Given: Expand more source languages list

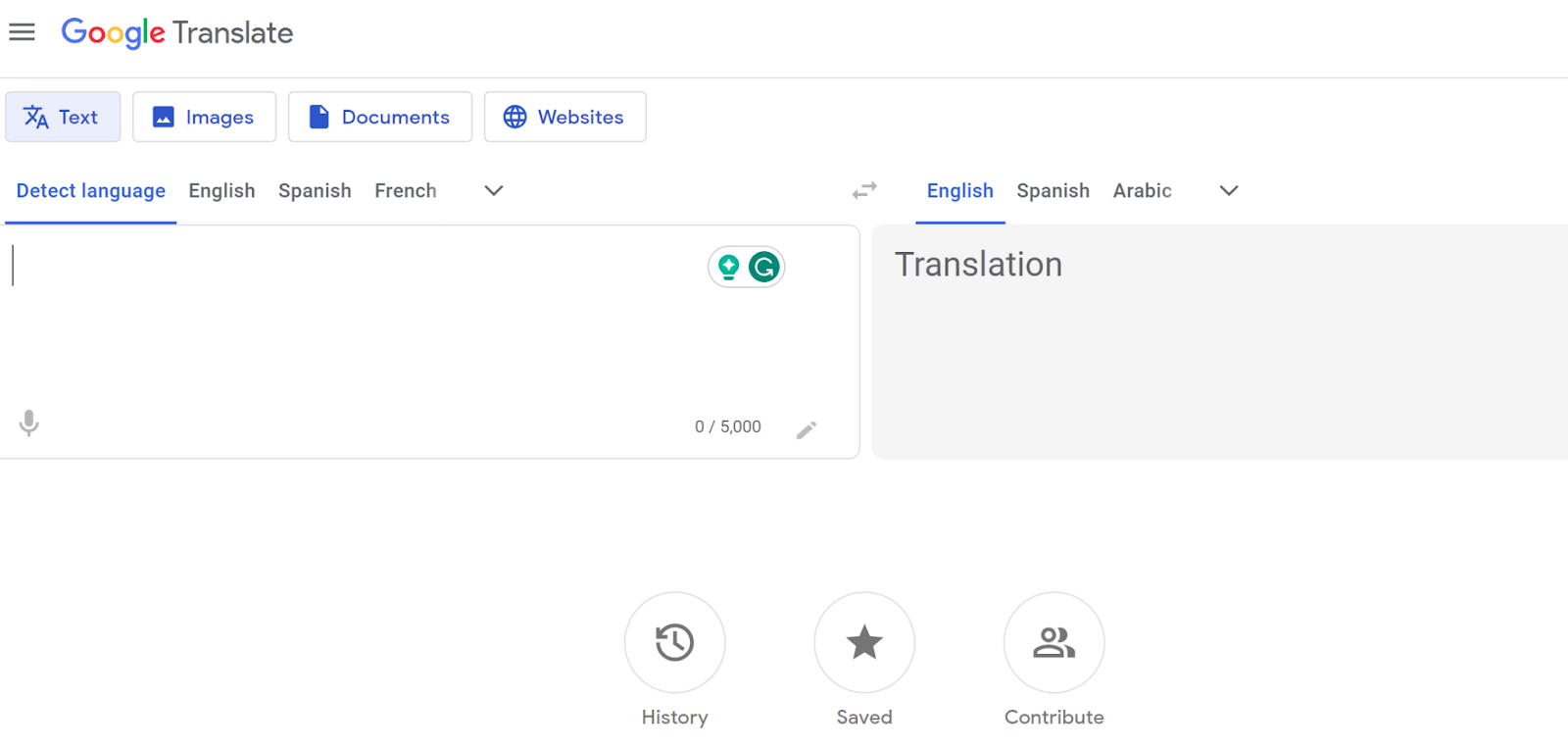Looking at the screenshot, I should point(494,191).
